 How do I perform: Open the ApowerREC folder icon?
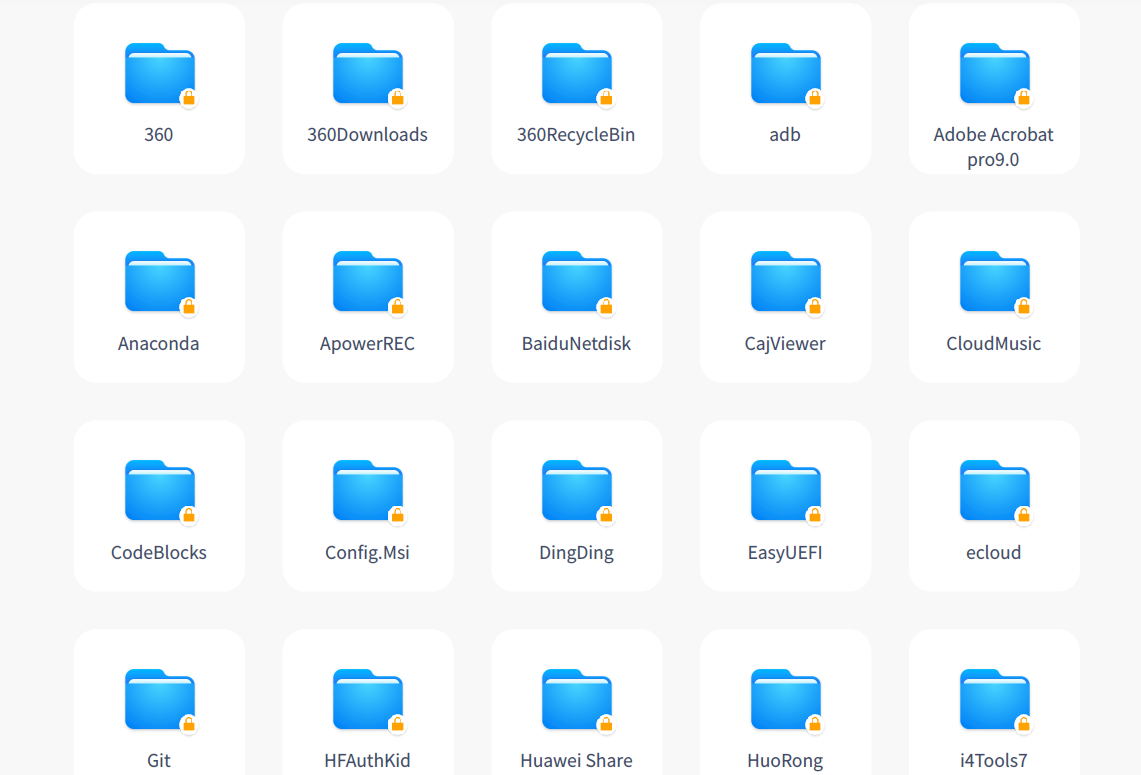[368, 283]
